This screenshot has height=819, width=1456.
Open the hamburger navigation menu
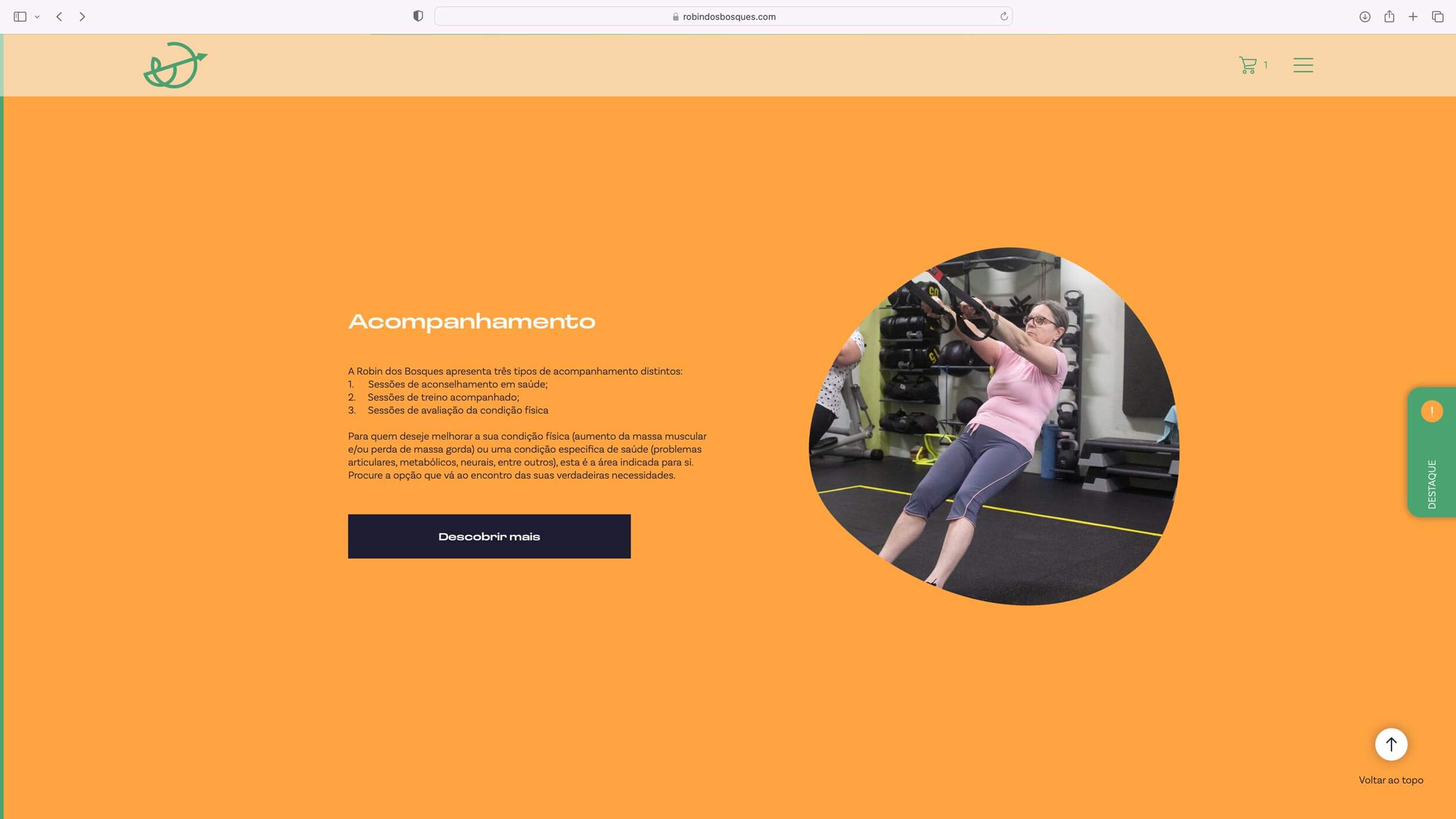[x=1303, y=65]
